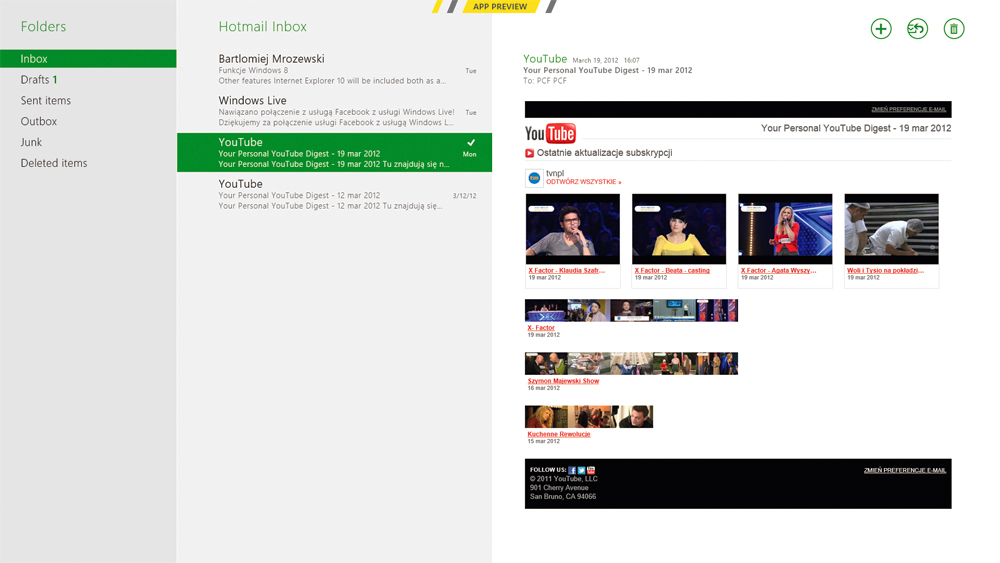This screenshot has height=563, width=1000.
Task: Click the tvnpl channel avatar icon
Action: point(534,178)
